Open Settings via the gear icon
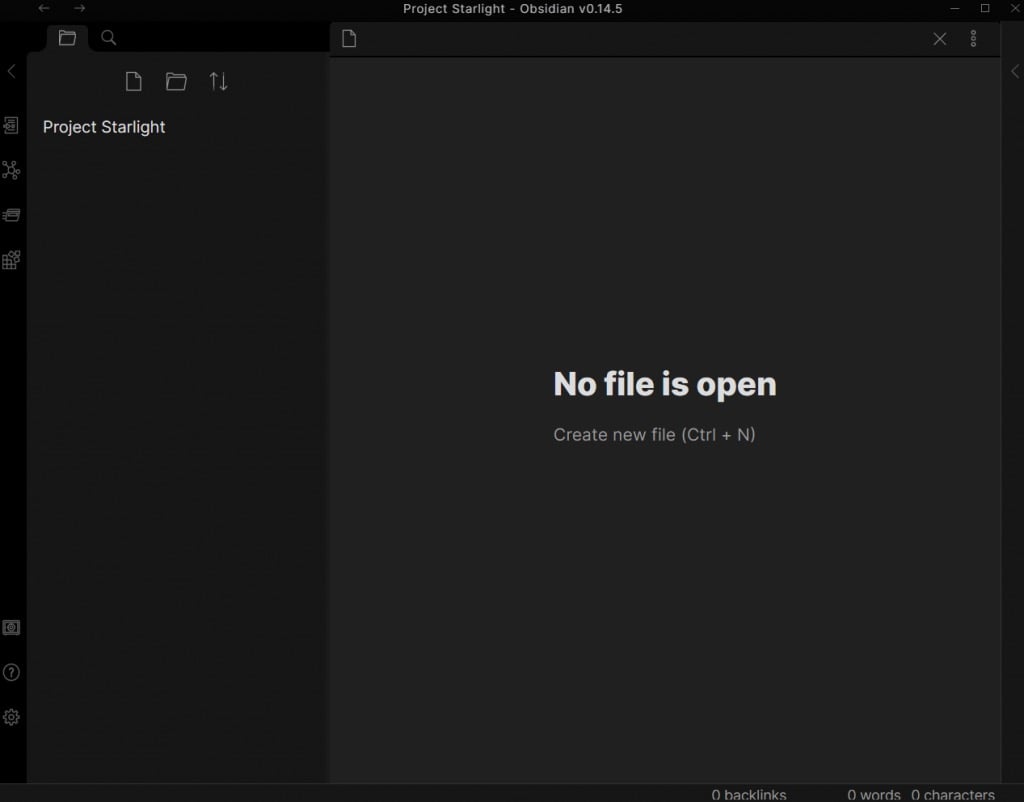Image resolution: width=1024 pixels, height=802 pixels. pos(11,717)
